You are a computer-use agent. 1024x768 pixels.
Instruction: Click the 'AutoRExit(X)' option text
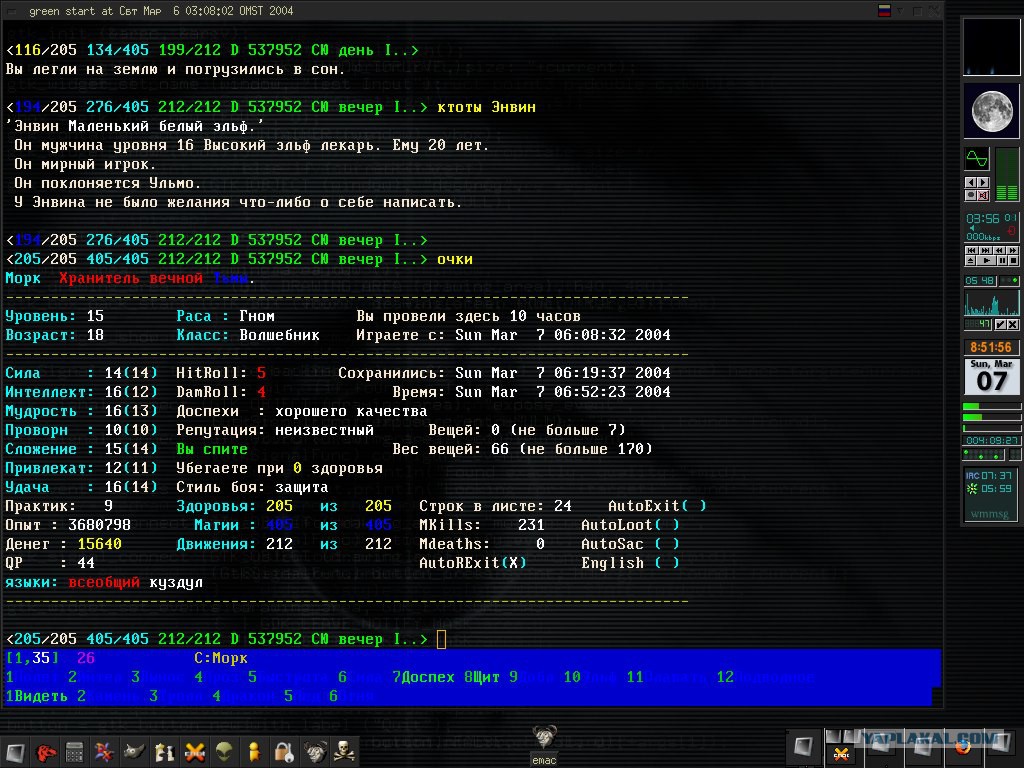[472, 563]
